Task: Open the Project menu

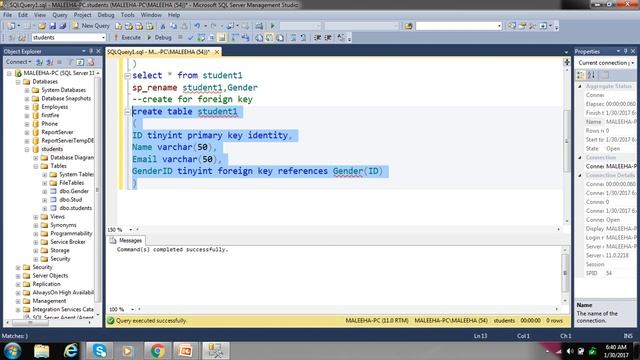Action: tap(82, 15)
